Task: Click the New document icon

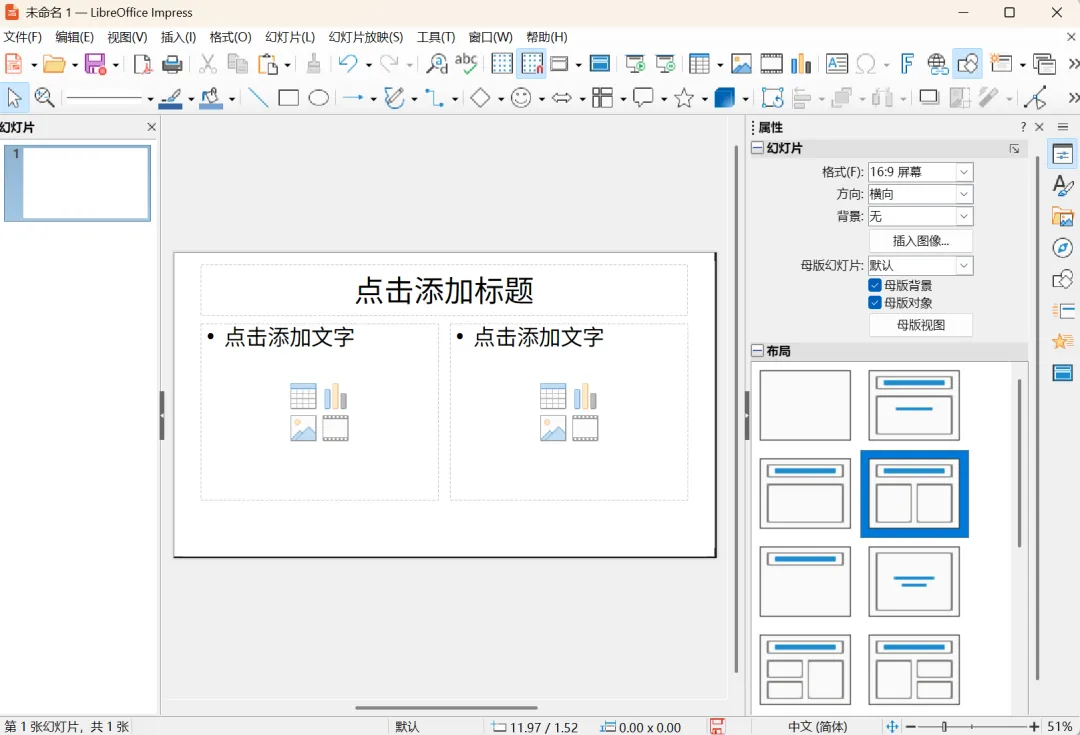Action: (14, 64)
